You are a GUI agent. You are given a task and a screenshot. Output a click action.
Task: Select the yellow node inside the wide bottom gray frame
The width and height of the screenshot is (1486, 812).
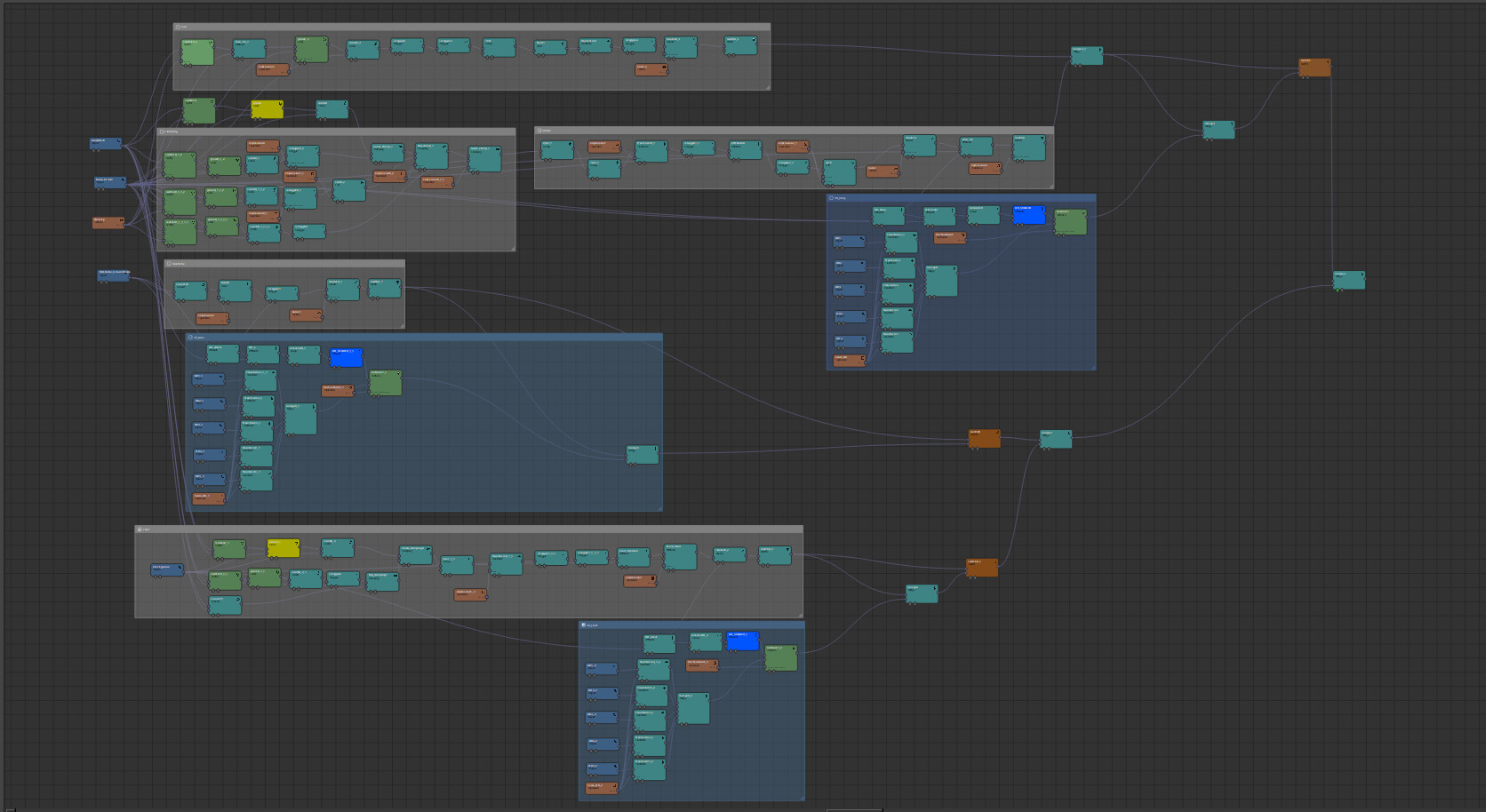pos(283,548)
